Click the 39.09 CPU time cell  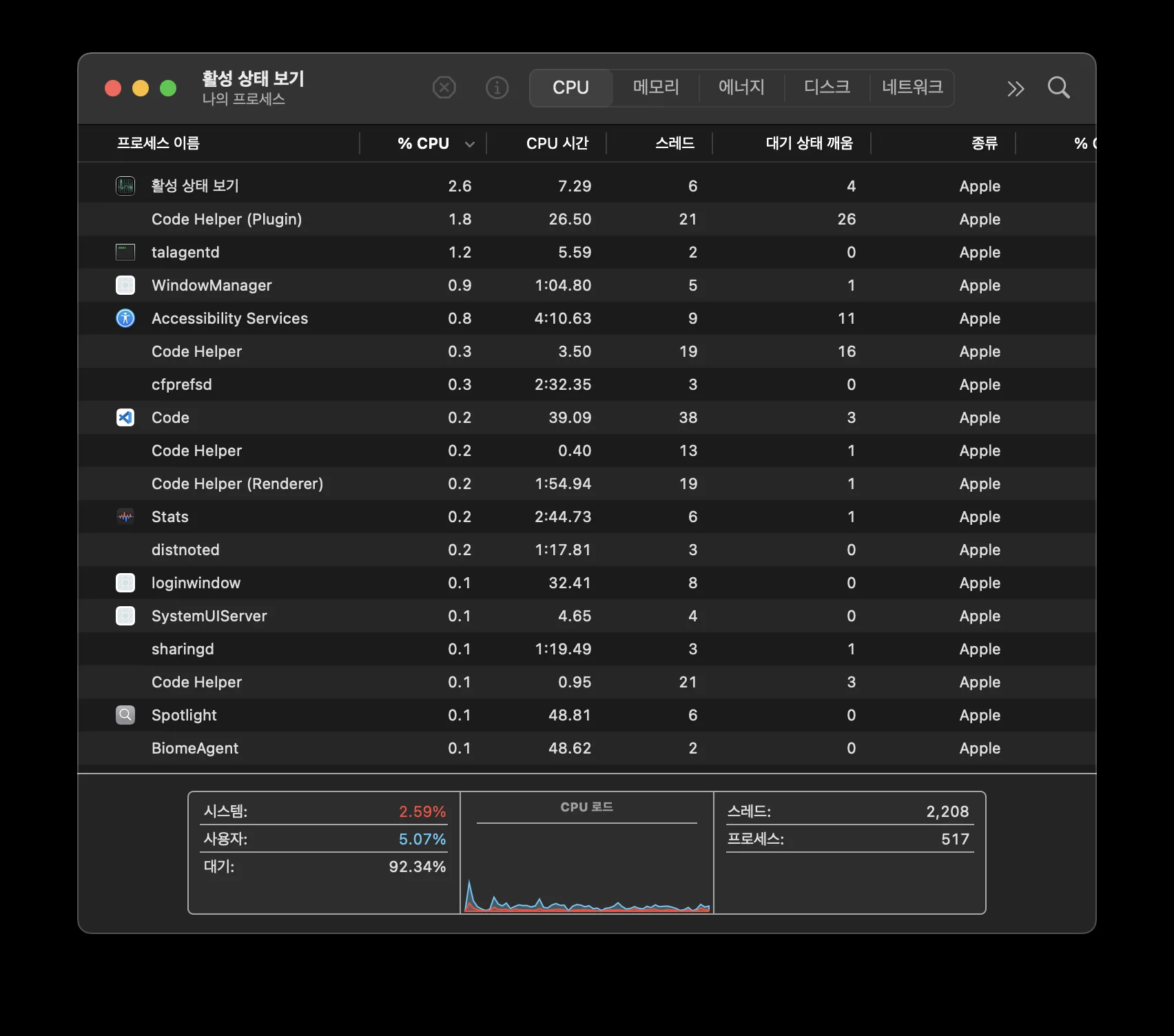570,417
